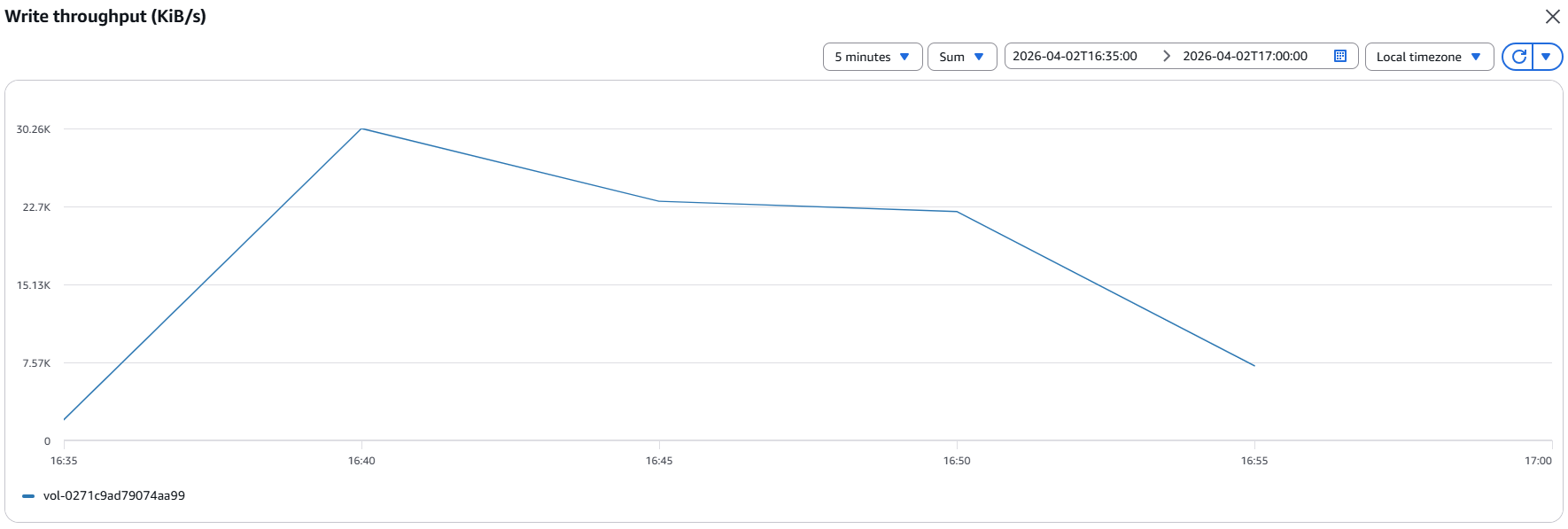Expand the Local timezone selector
Screen dimensions: 1568x529
click(x=1428, y=57)
